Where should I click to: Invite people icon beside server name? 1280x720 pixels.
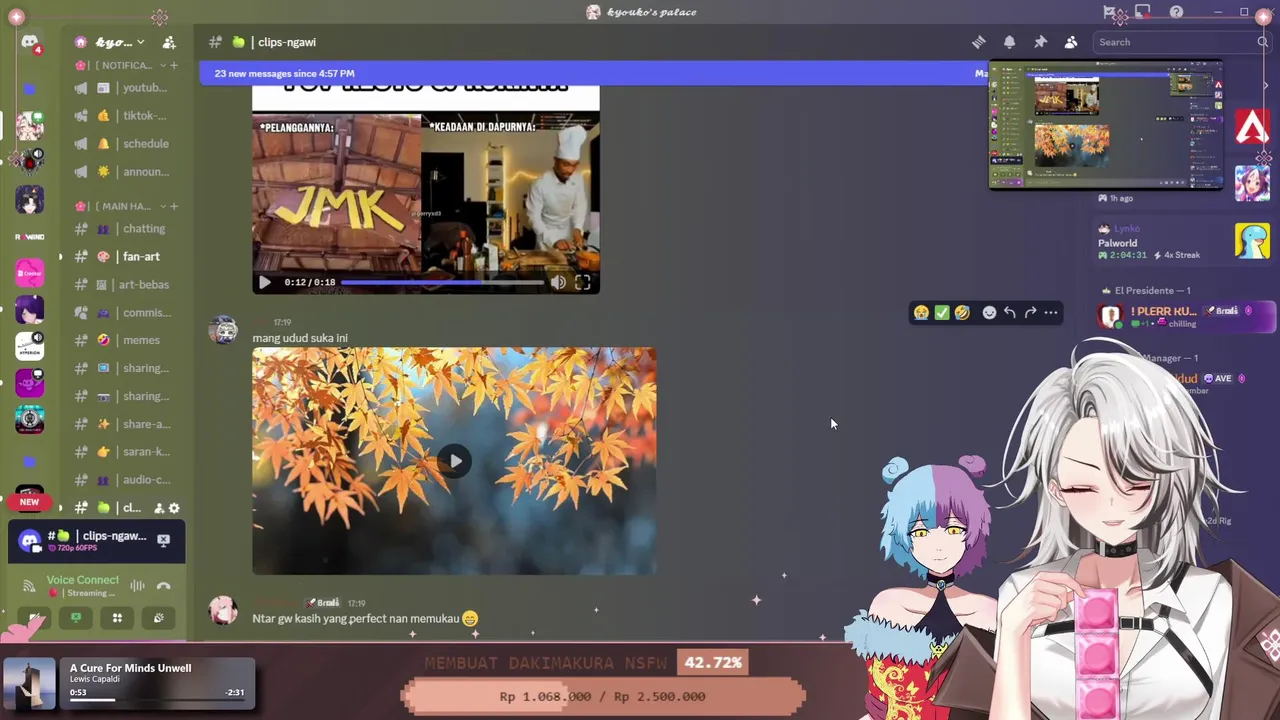169,42
